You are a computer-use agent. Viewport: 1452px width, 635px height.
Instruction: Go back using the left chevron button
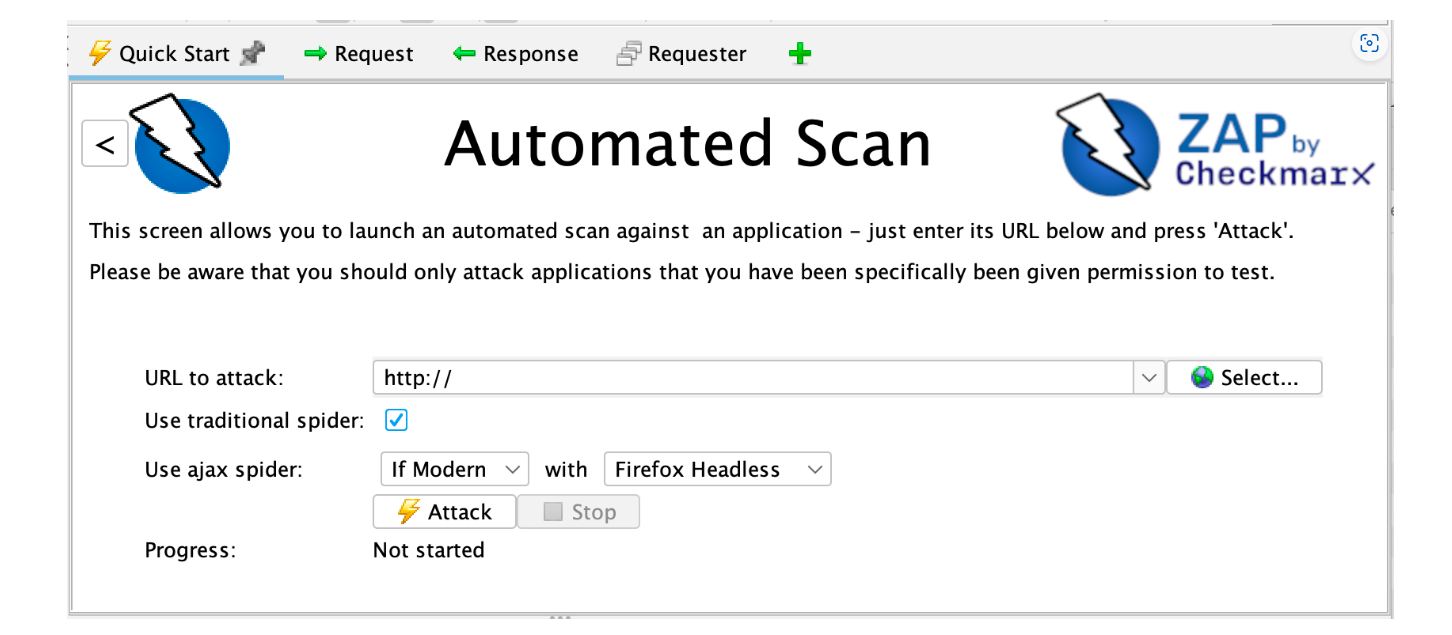(x=105, y=144)
